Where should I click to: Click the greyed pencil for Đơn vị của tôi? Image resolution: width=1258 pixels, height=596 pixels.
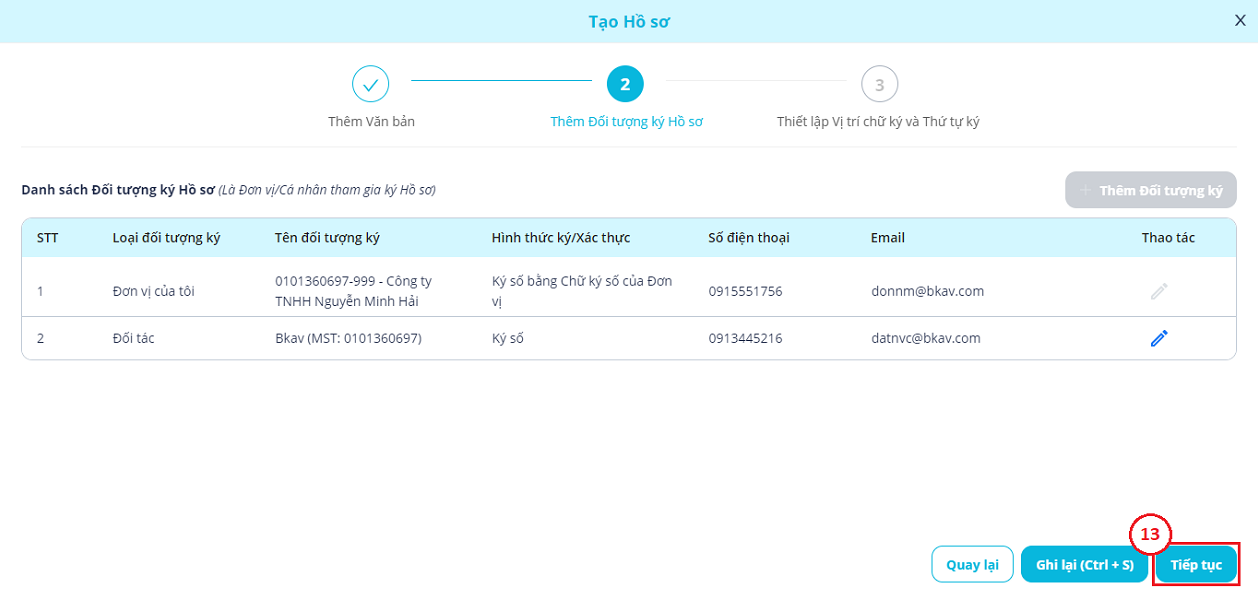(x=1159, y=292)
